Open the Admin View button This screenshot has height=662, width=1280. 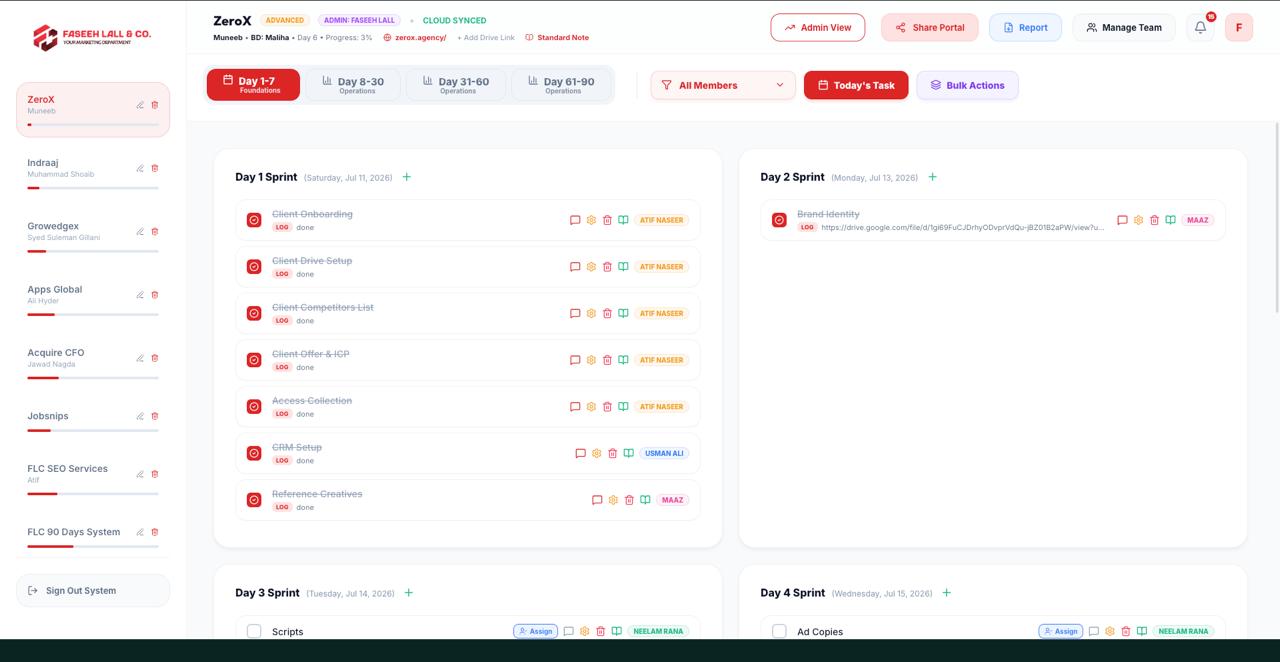pyautogui.click(x=818, y=28)
